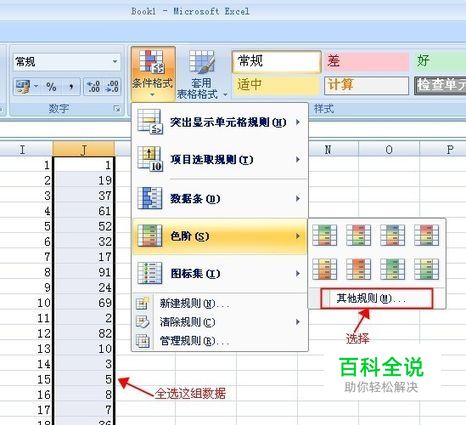This screenshot has height=425, width=466.
Task: Apply the 常规 cell style
Action: [276, 61]
